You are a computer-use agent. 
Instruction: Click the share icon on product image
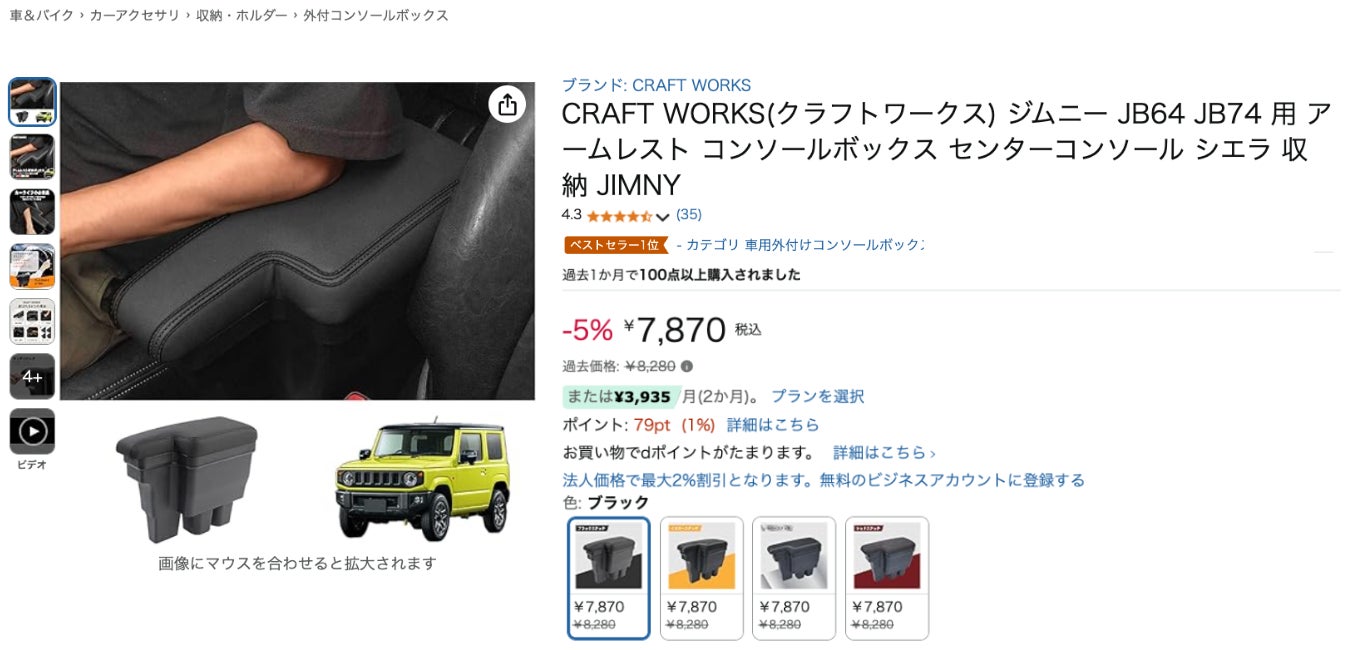[x=507, y=105]
